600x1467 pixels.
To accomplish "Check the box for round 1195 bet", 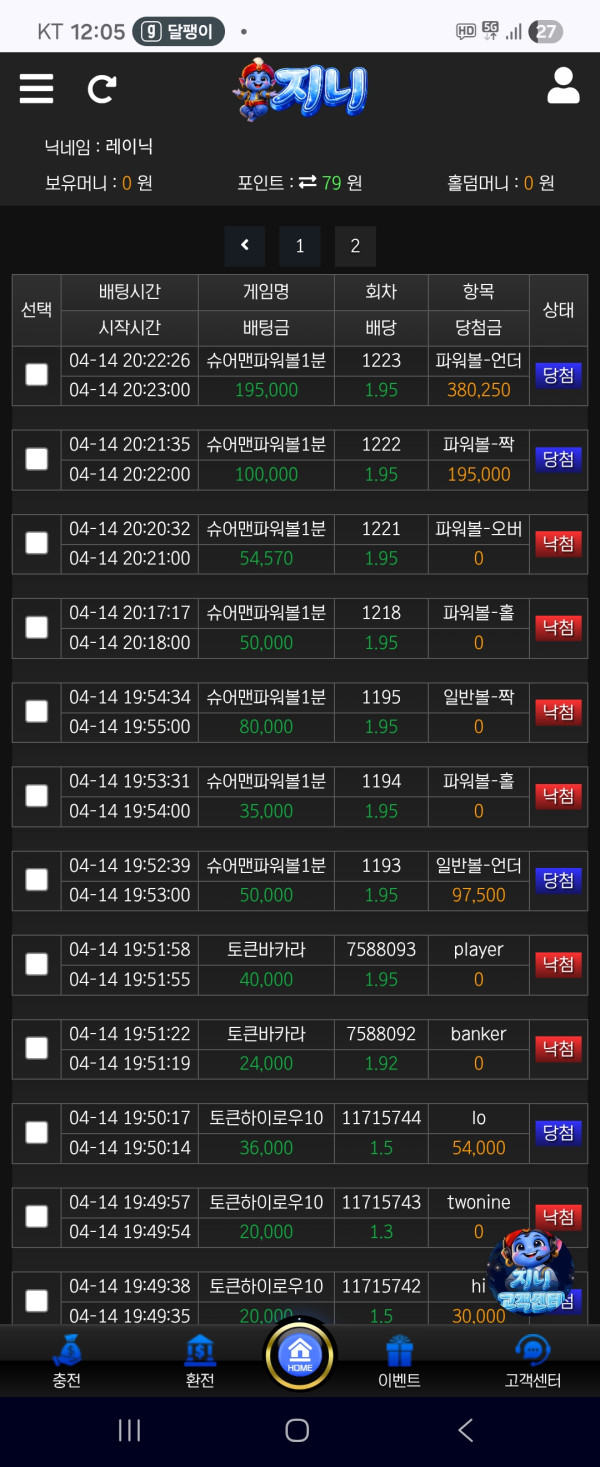I will pos(36,711).
